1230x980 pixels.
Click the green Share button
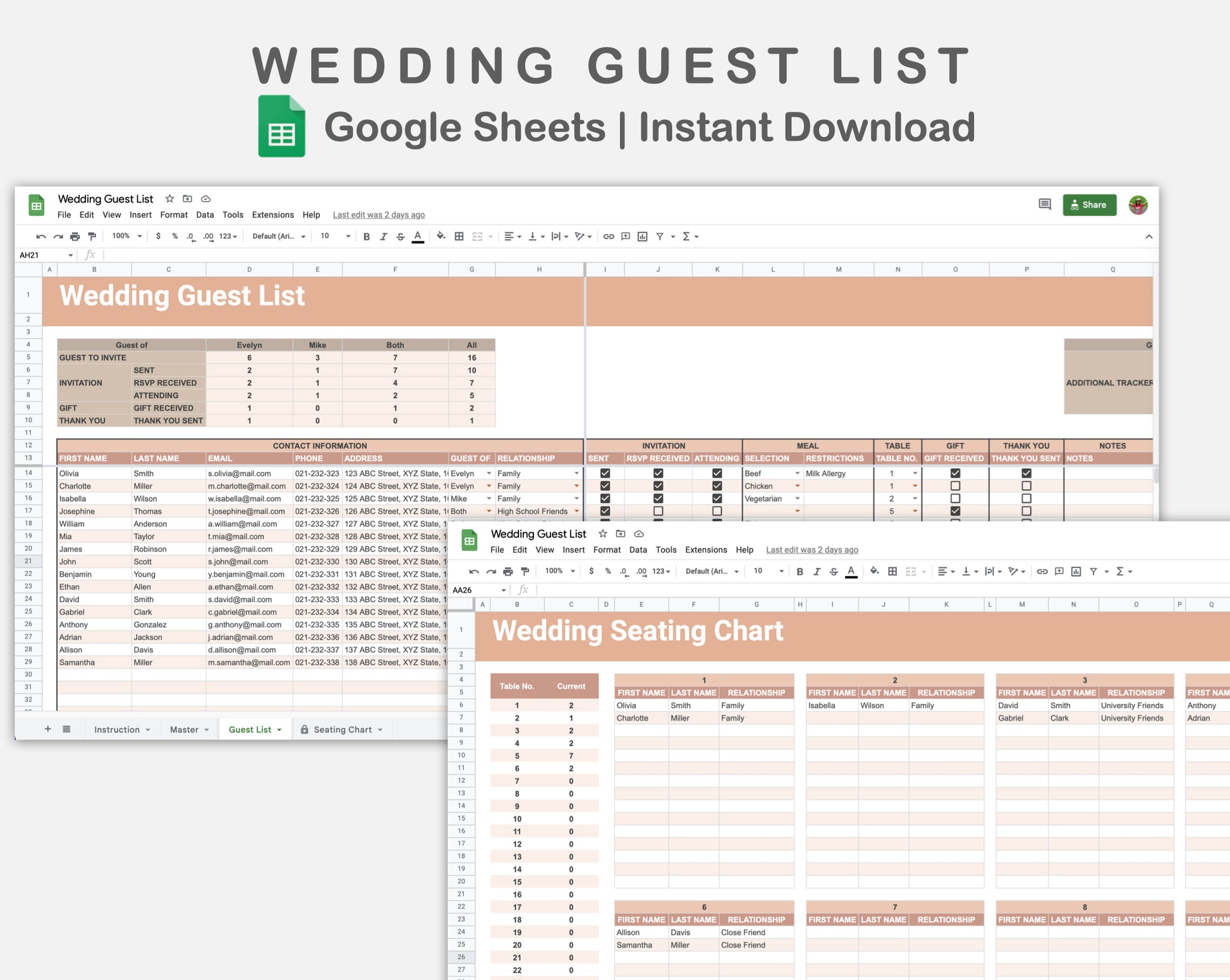[1090, 205]
